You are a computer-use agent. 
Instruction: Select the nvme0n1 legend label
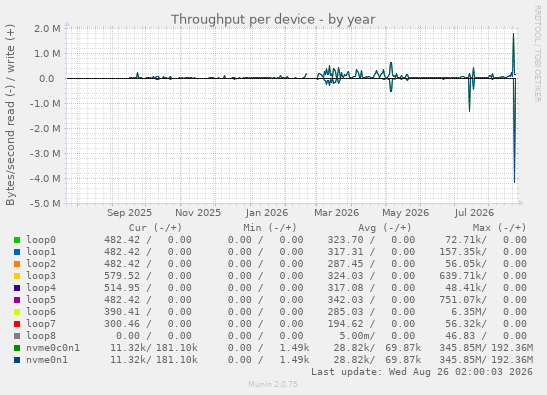(x=47, y=360)
